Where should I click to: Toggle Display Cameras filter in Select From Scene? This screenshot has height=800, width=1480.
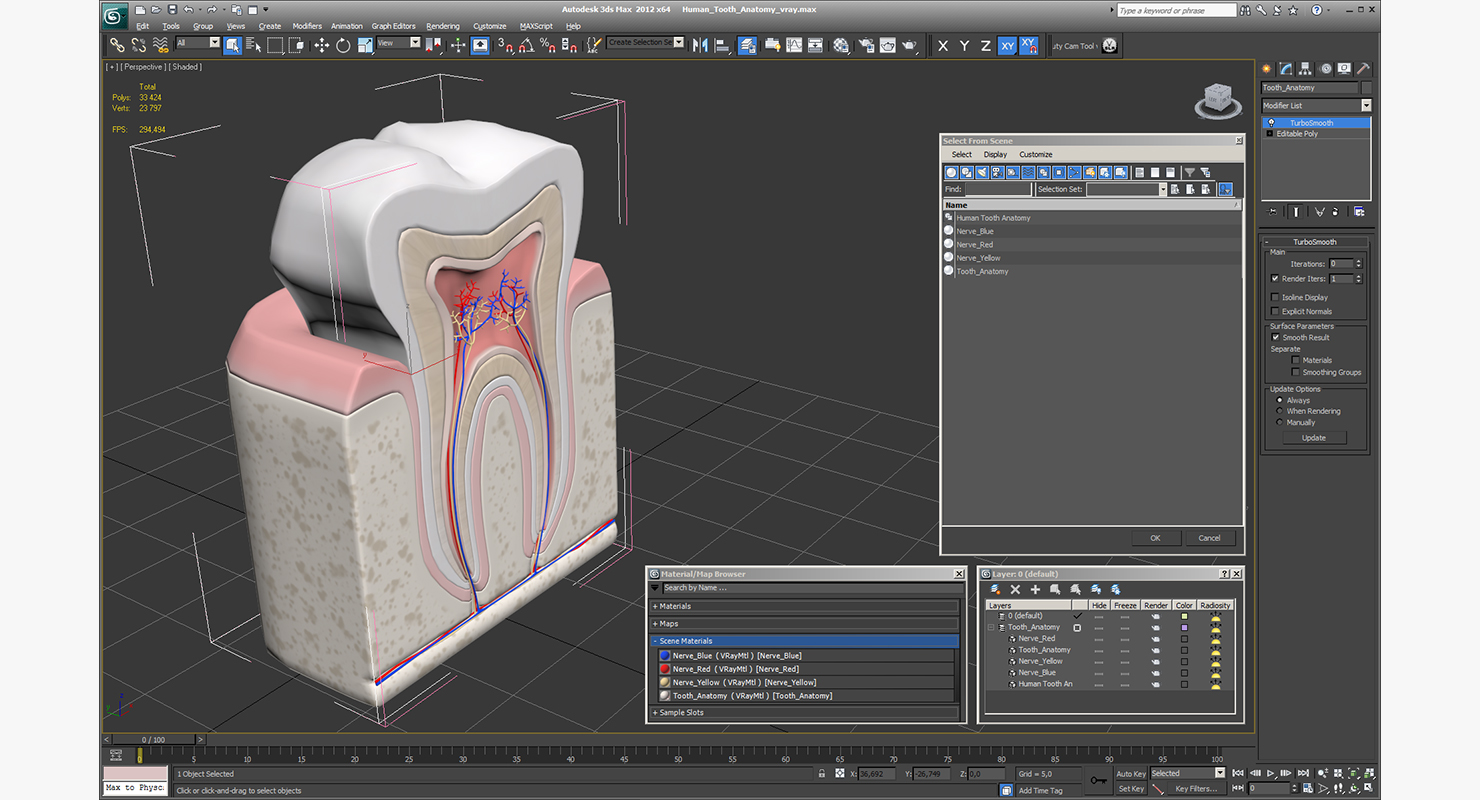coord(997,172)
